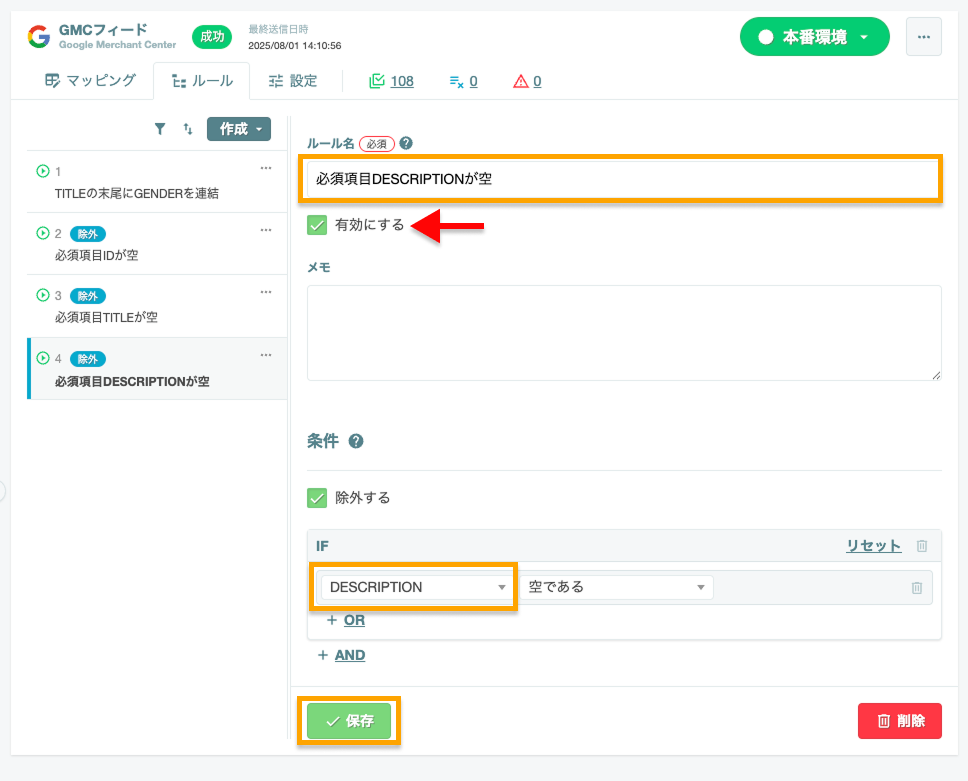Click the timestamp 2025/08/01 14:10:56

294,46
